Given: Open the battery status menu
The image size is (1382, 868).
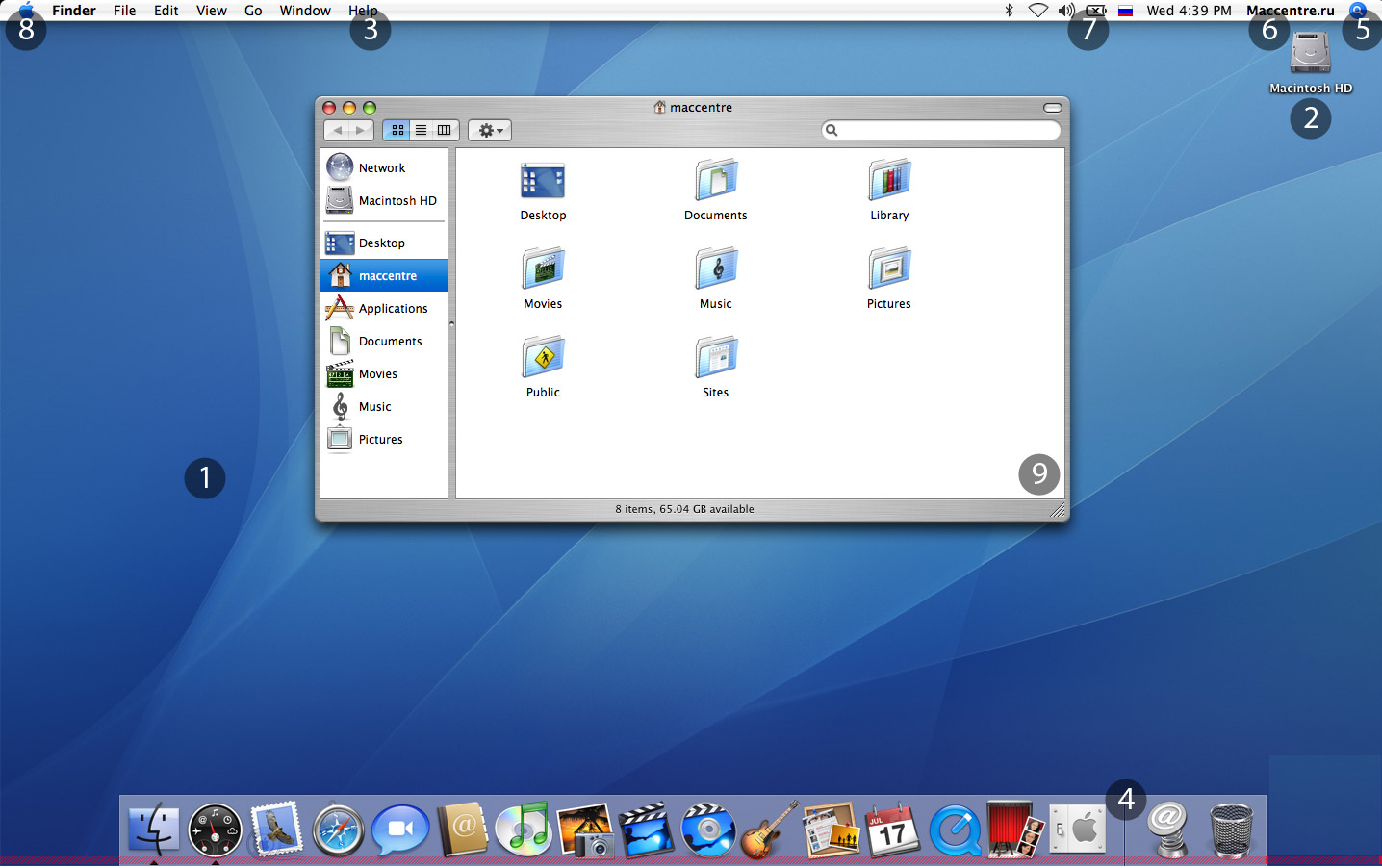Looking at the screenshot, I should click(1096, 11).
